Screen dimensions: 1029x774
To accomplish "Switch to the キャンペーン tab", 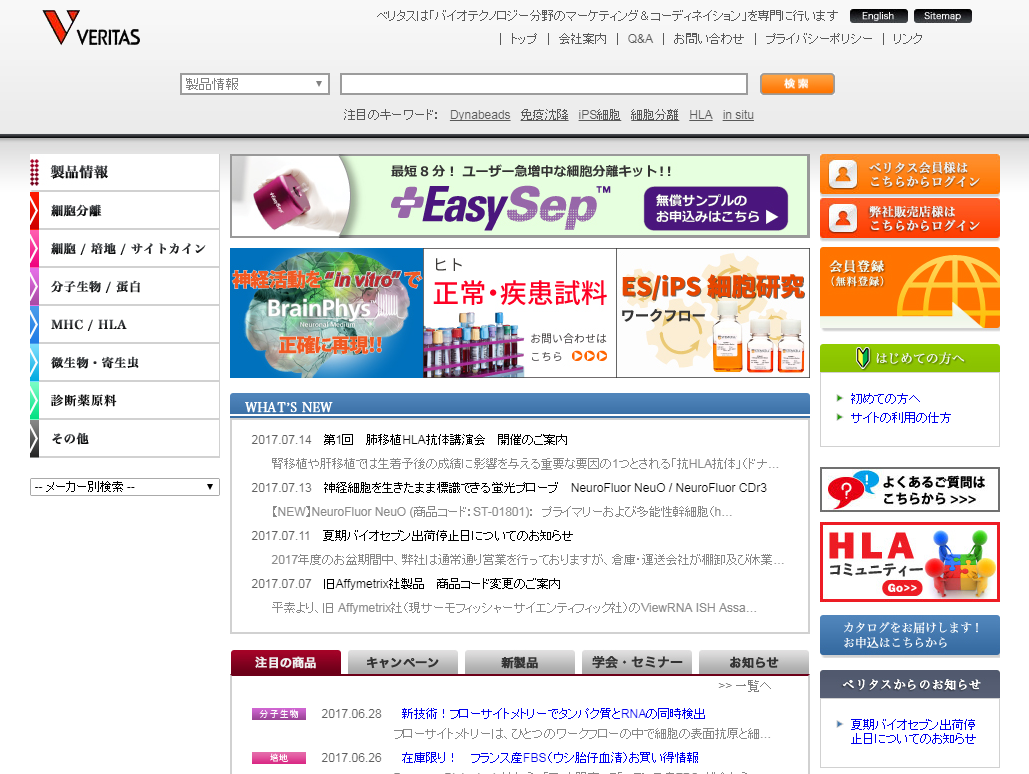I will click(402, 662).
